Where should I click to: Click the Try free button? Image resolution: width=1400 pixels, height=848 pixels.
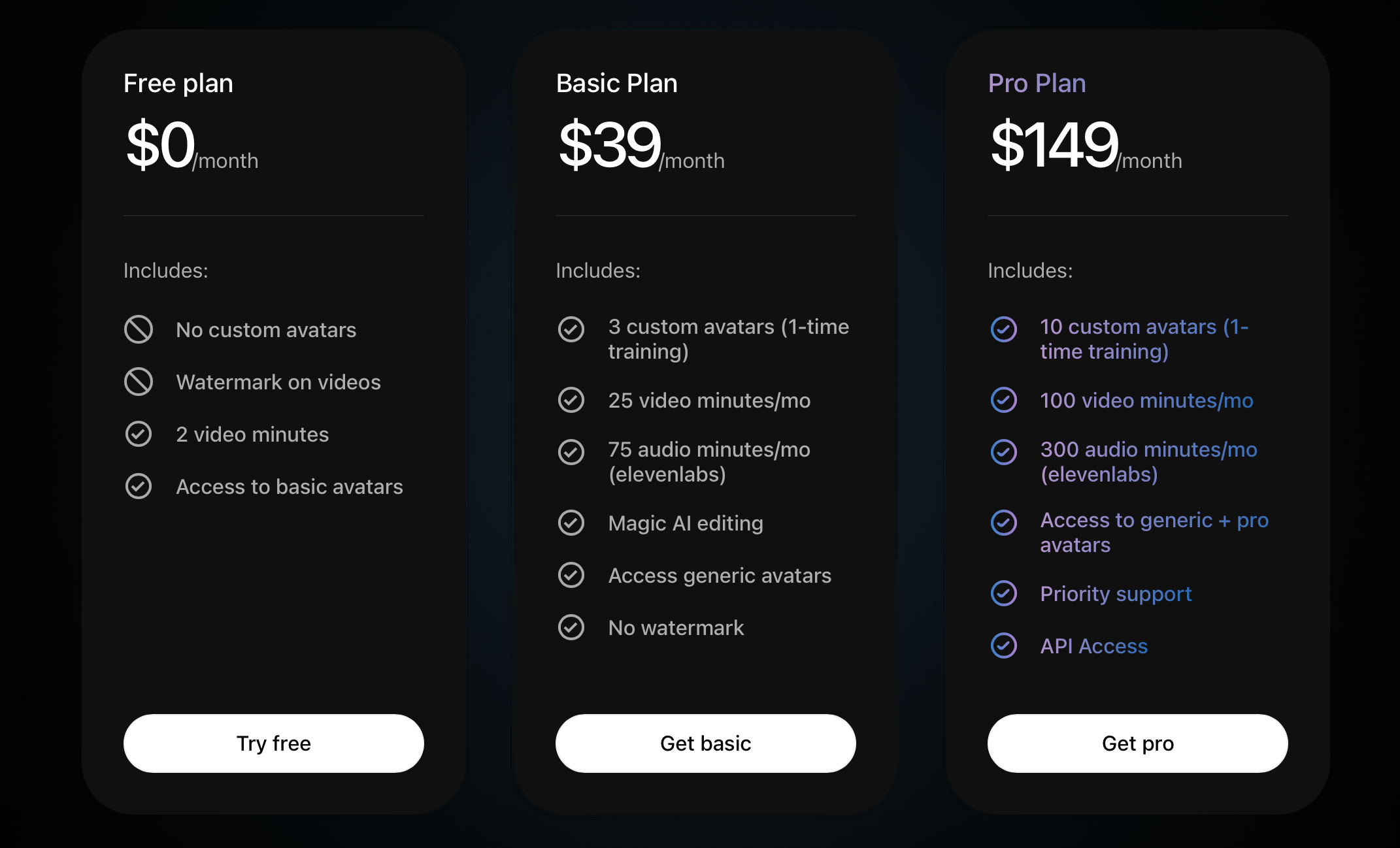[x=274, y=743]
